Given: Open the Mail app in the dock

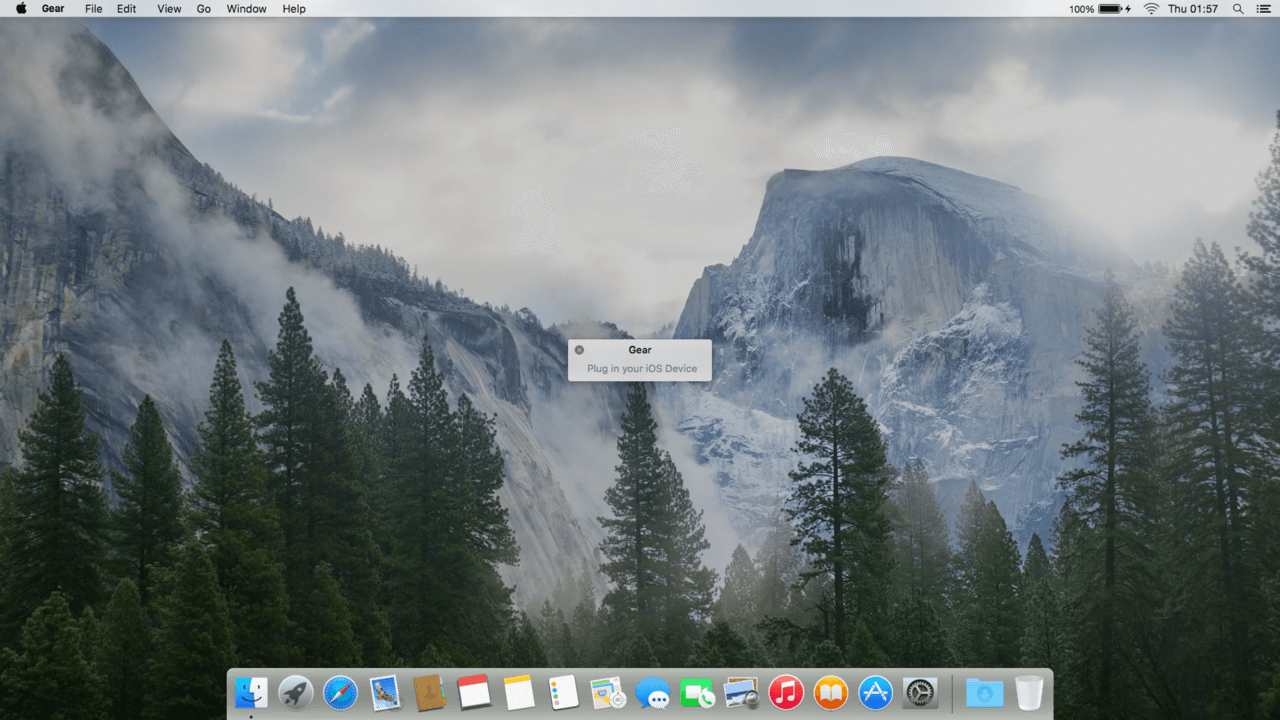Looking at the screenshot, I should [385, 692].
